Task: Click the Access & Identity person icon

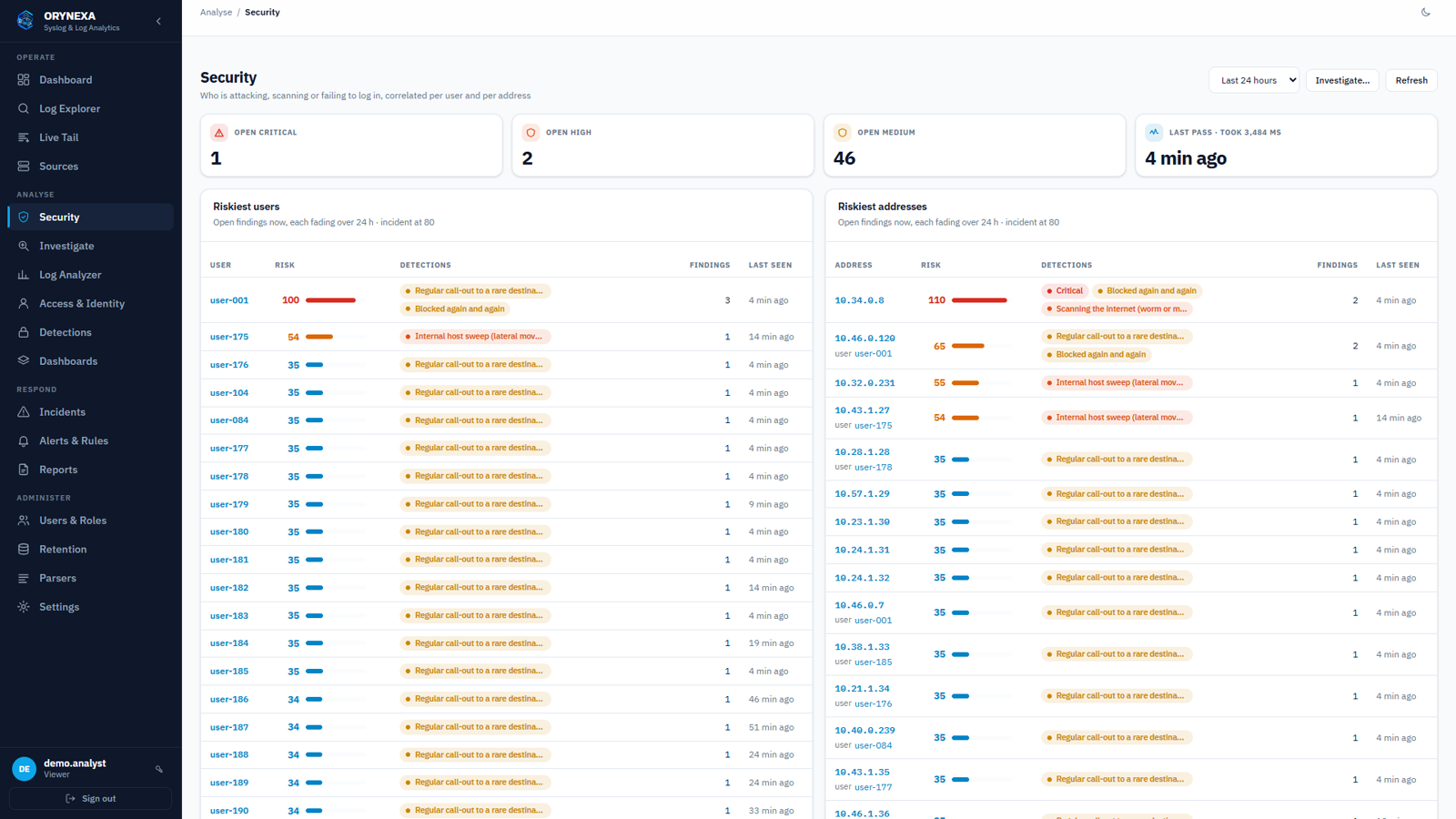Action: (24, 304)
